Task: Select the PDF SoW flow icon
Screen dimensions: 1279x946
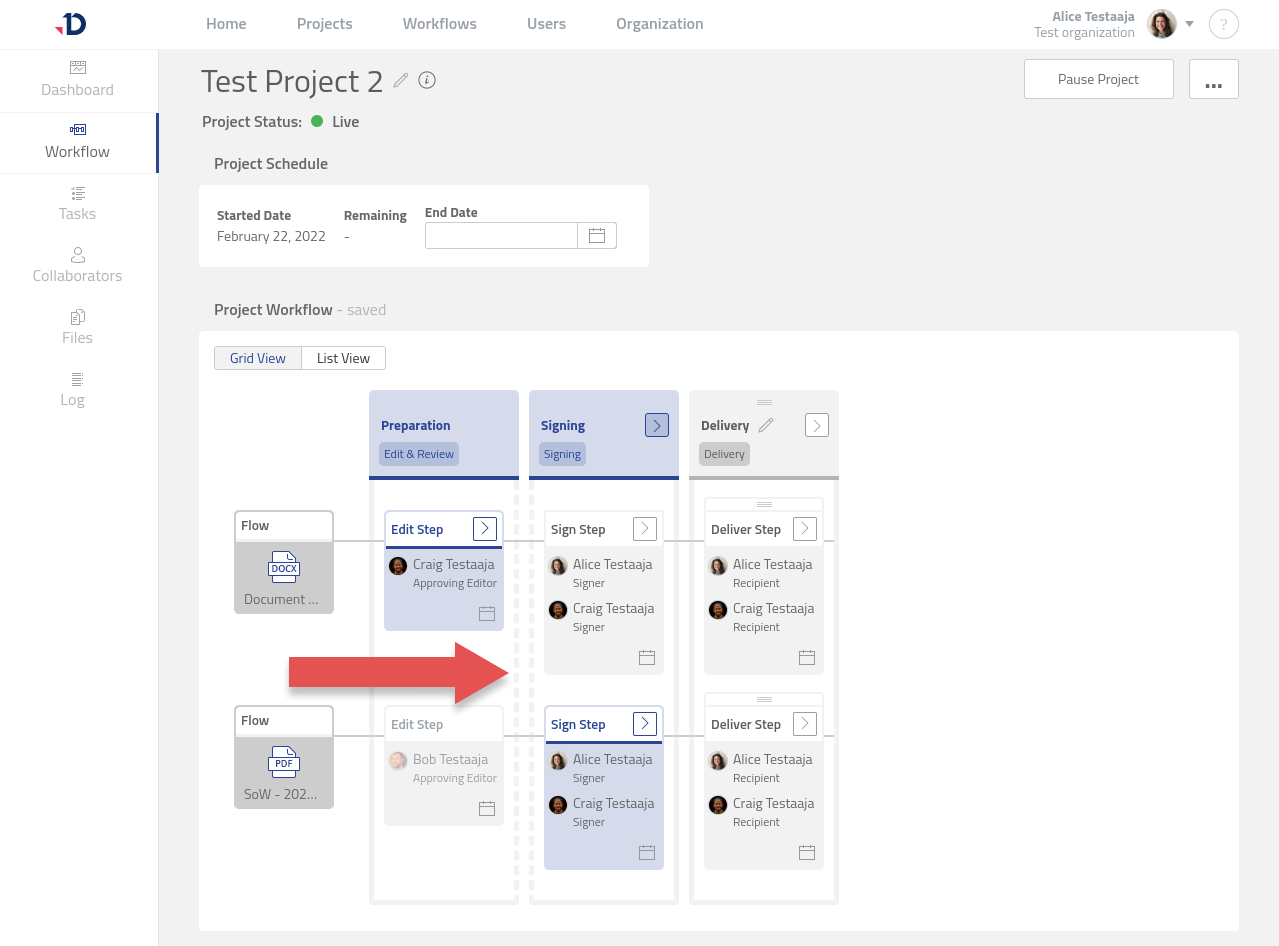Action: pyautogui.click(x=284, y=763)
